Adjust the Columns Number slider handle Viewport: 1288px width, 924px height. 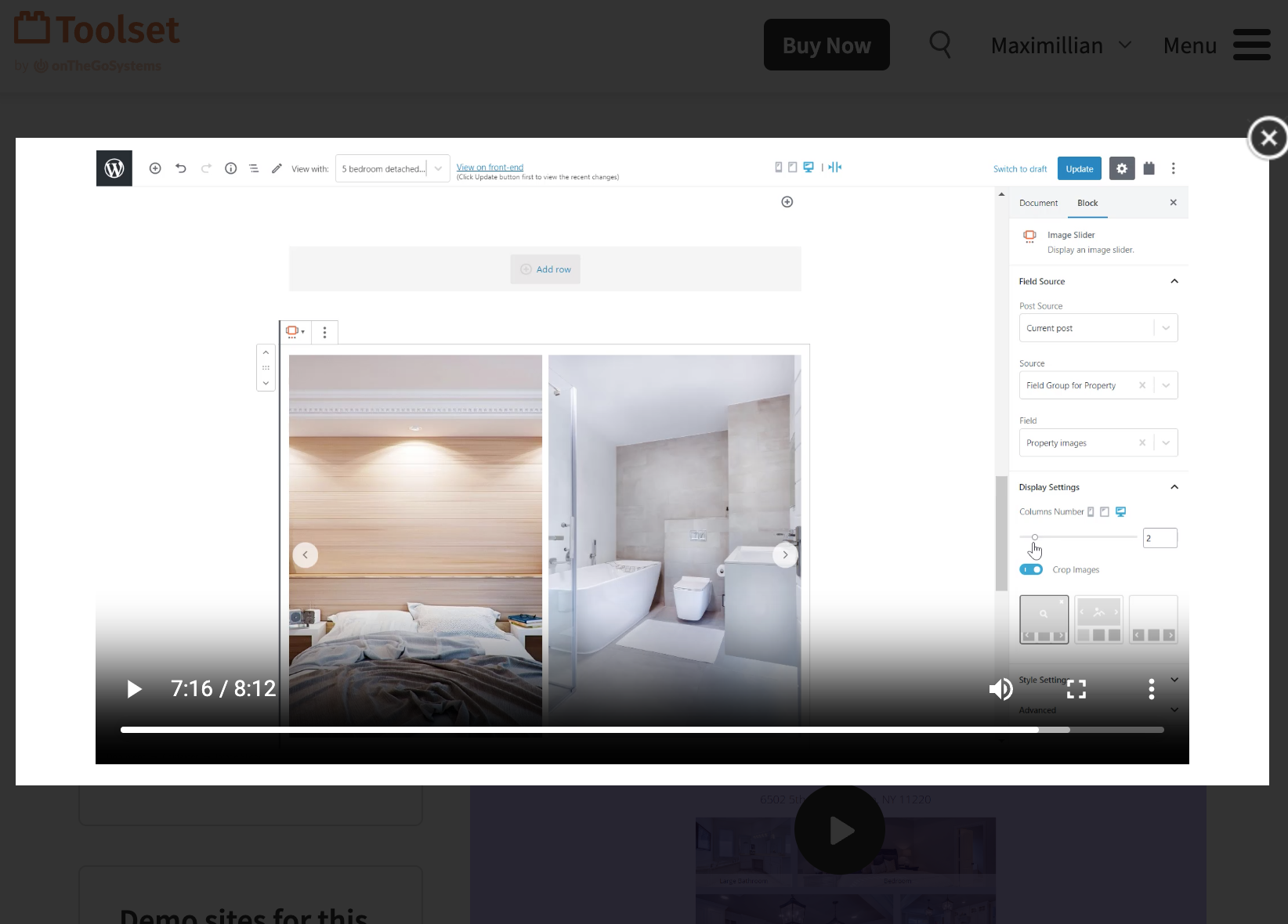[1035, 537]
